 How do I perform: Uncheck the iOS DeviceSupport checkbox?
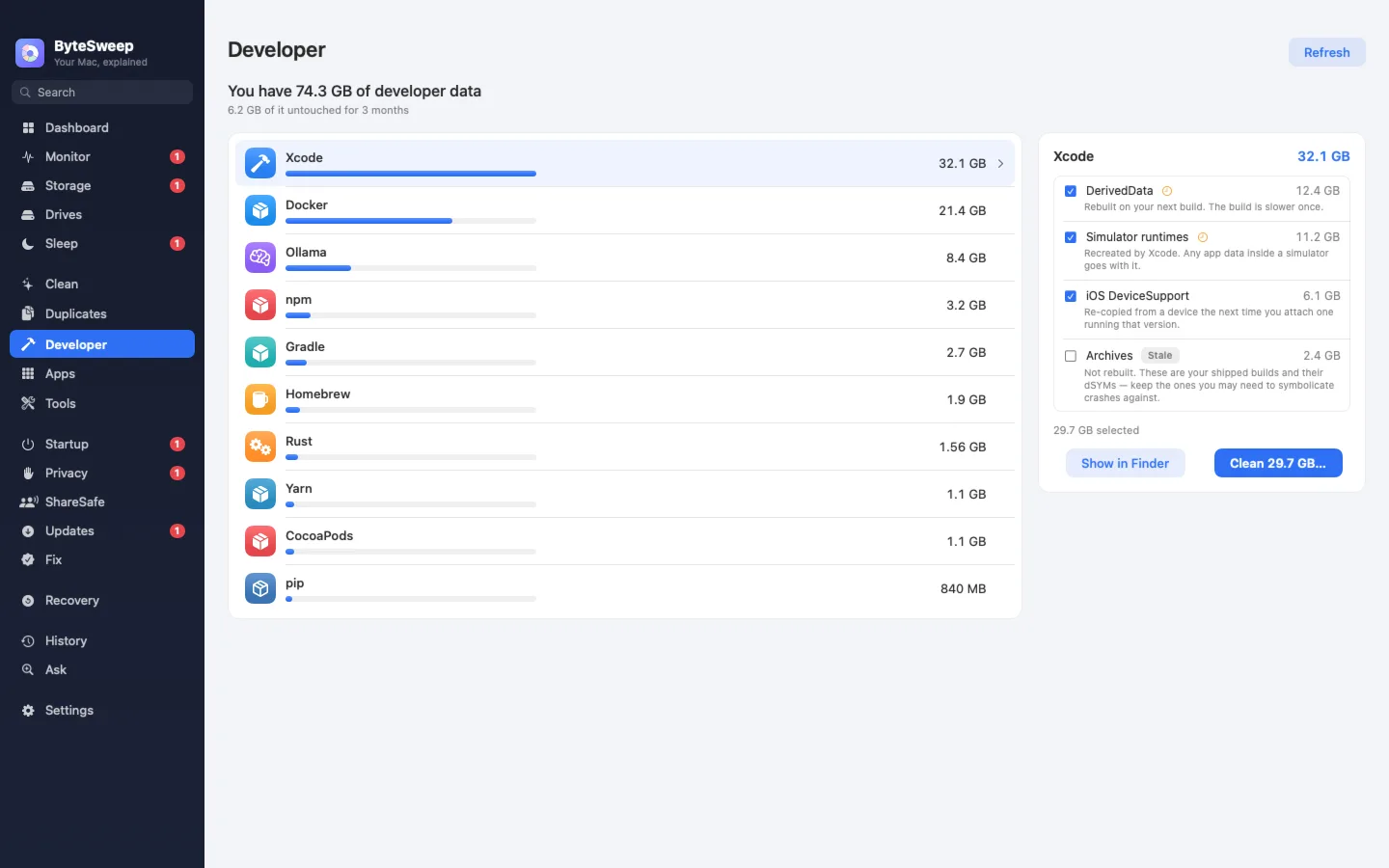tap(1071, 296)
